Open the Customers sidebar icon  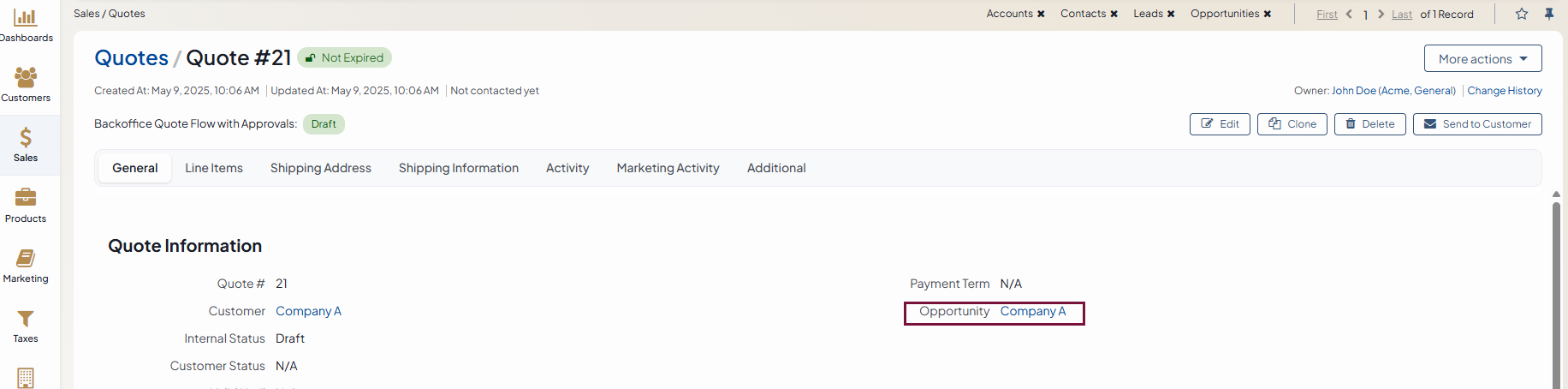(26, 78)
